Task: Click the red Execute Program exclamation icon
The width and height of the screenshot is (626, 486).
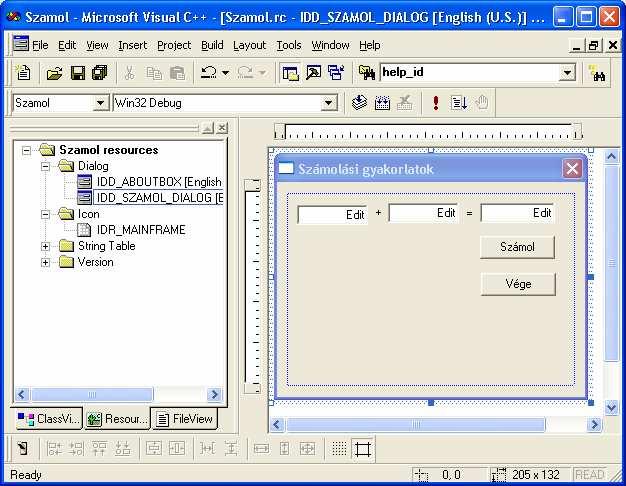Action: (x=436, y=103)
